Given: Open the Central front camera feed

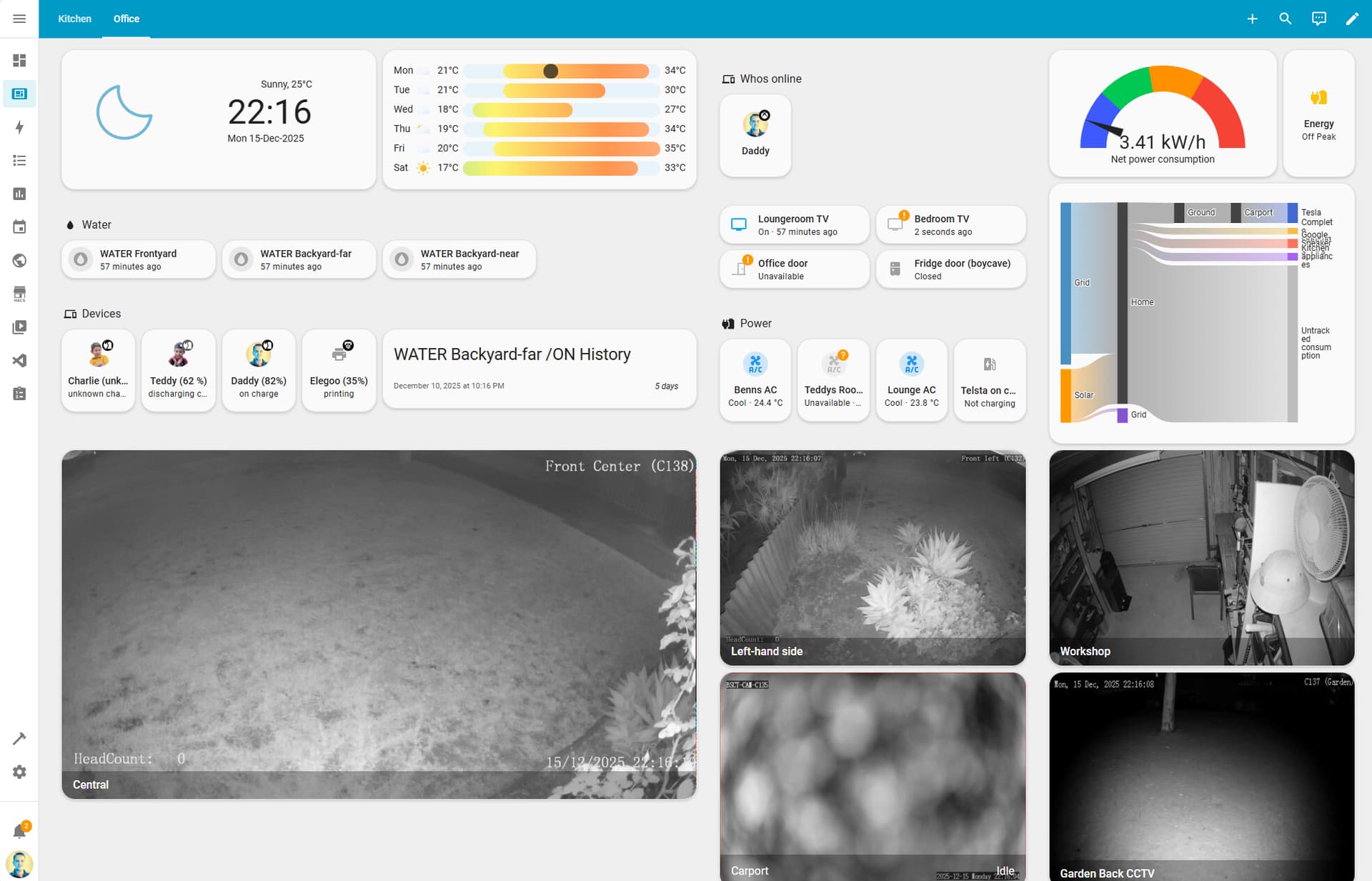Looking at the screenshot, I should point(379,623).
